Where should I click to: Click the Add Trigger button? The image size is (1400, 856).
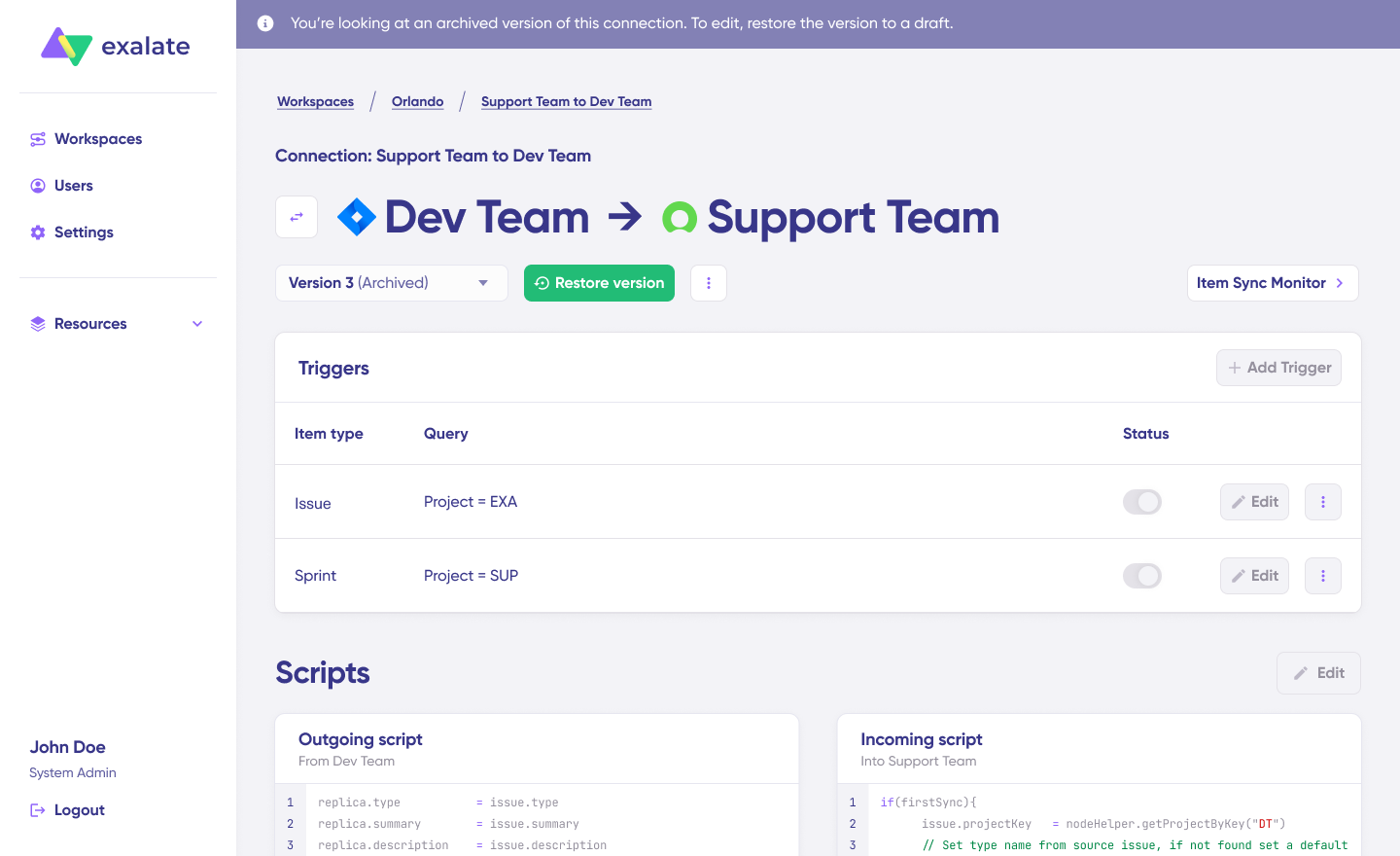pyautogui.click(x=1278, y=368)
